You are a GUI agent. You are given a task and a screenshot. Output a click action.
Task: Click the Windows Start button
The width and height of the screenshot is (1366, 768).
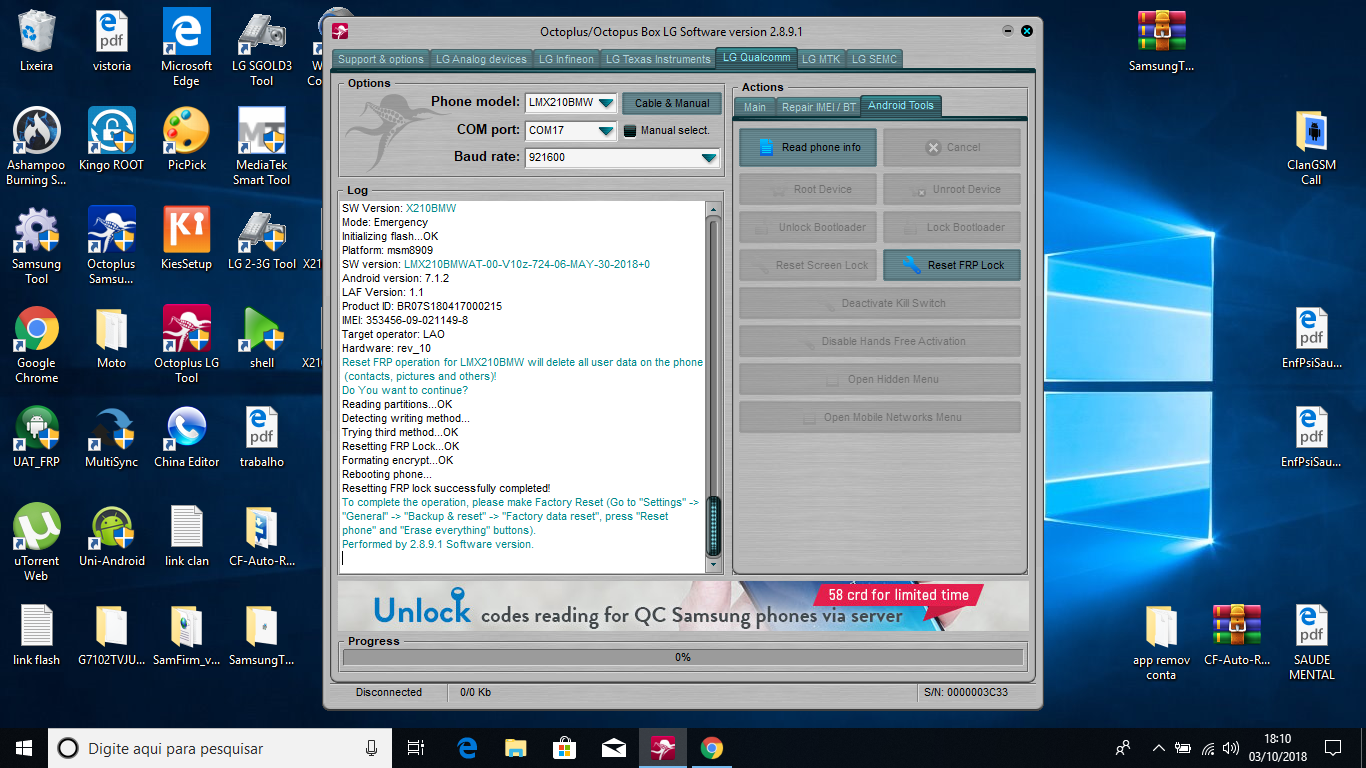tap(24, 748)
